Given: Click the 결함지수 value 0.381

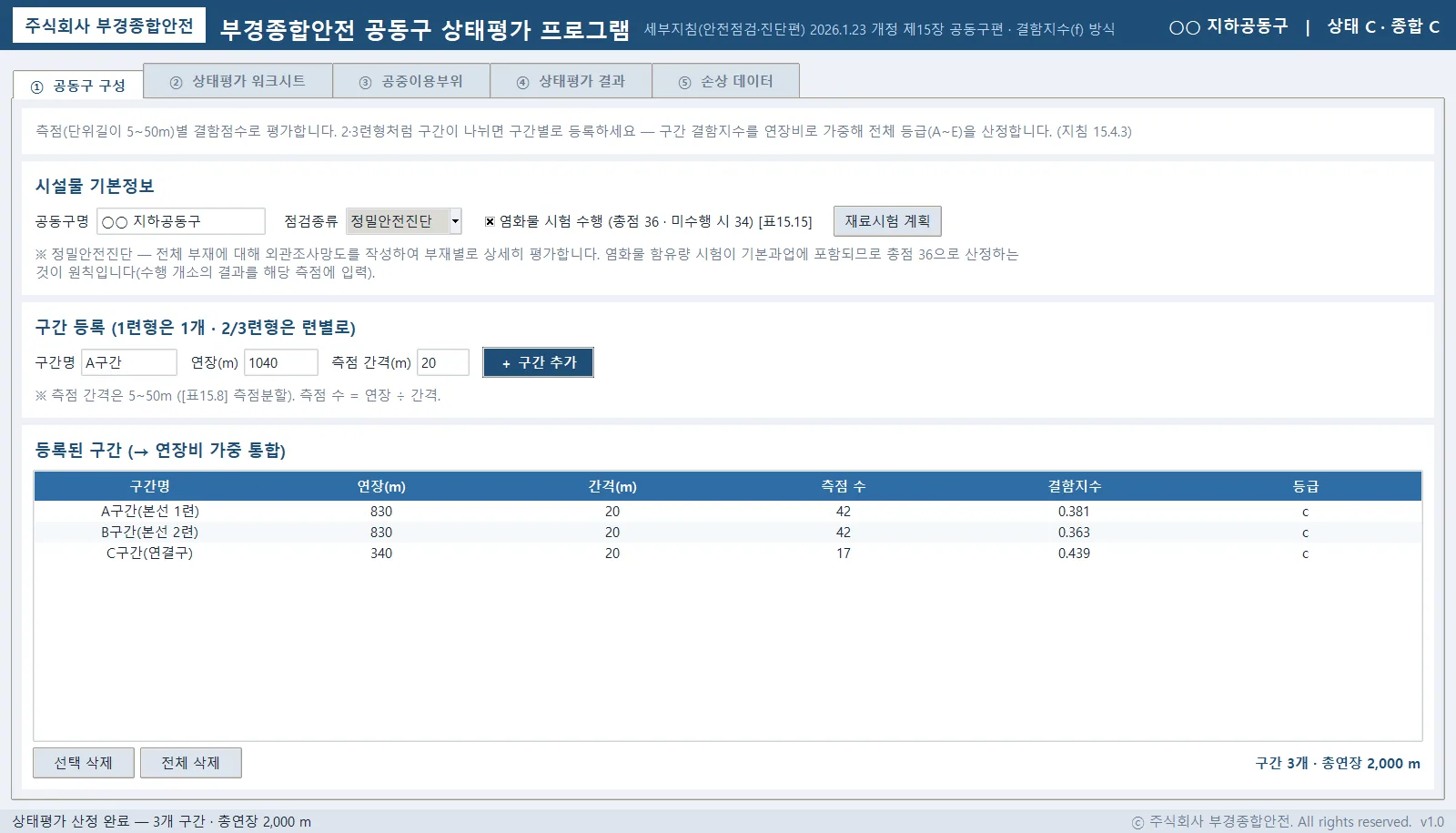Looking at the screenshot, I should [1074, 512].
